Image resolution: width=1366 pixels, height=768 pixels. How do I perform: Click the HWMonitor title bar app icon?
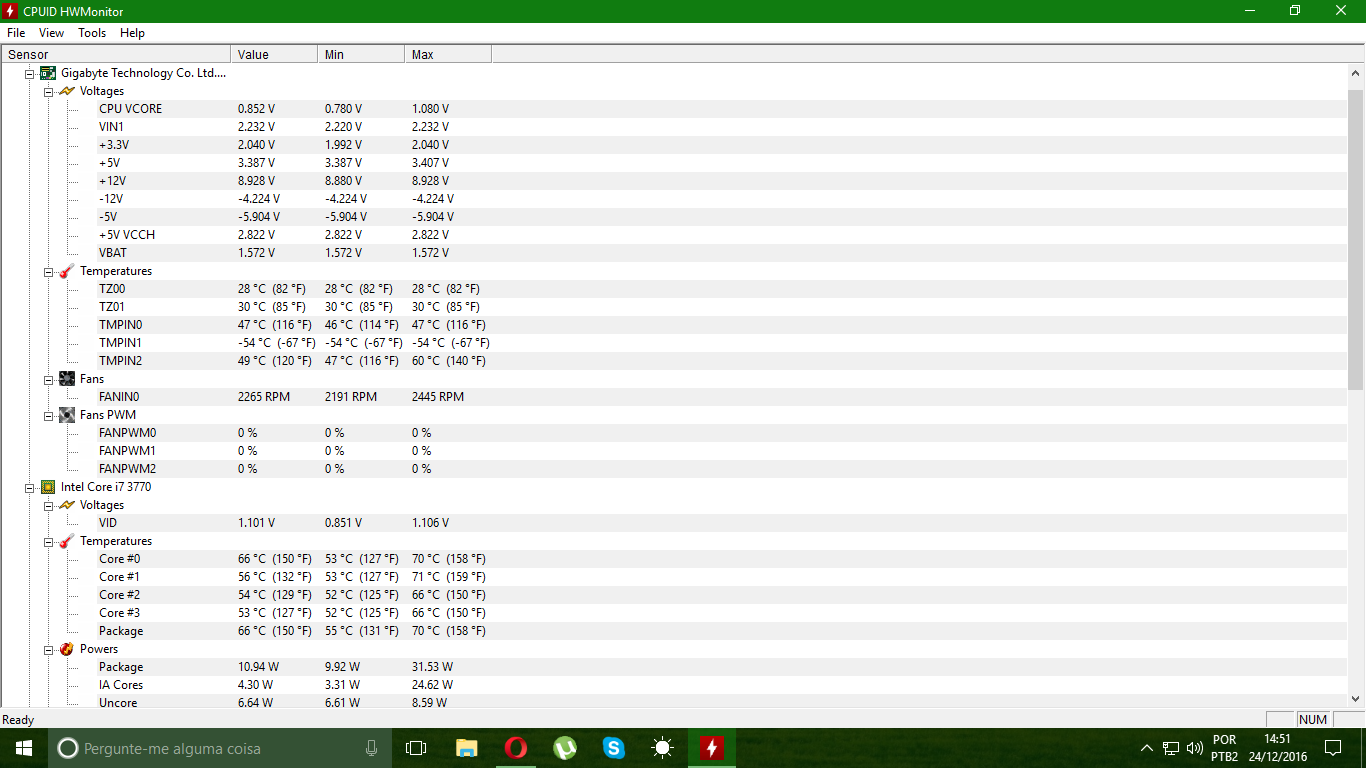coord(11,10)
